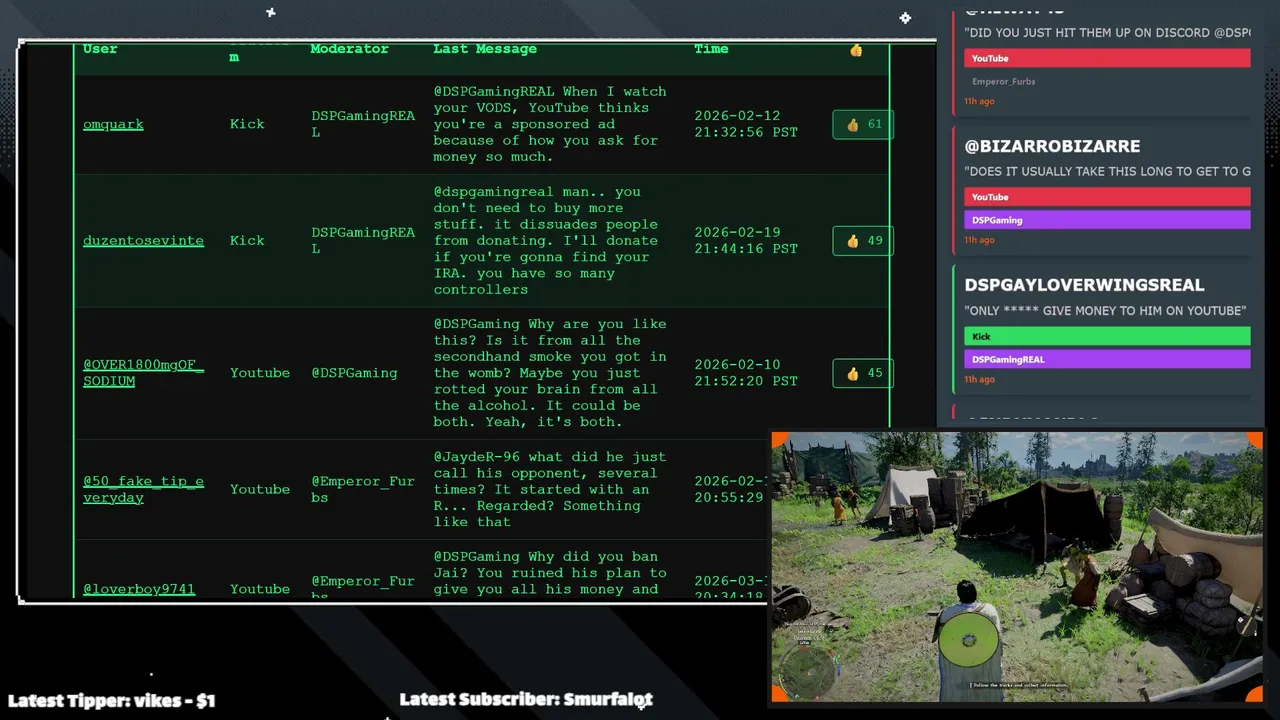1280x720 pixels.
Task: Open the @50_fake_tip_everyday user link
Action: [143, 489]
